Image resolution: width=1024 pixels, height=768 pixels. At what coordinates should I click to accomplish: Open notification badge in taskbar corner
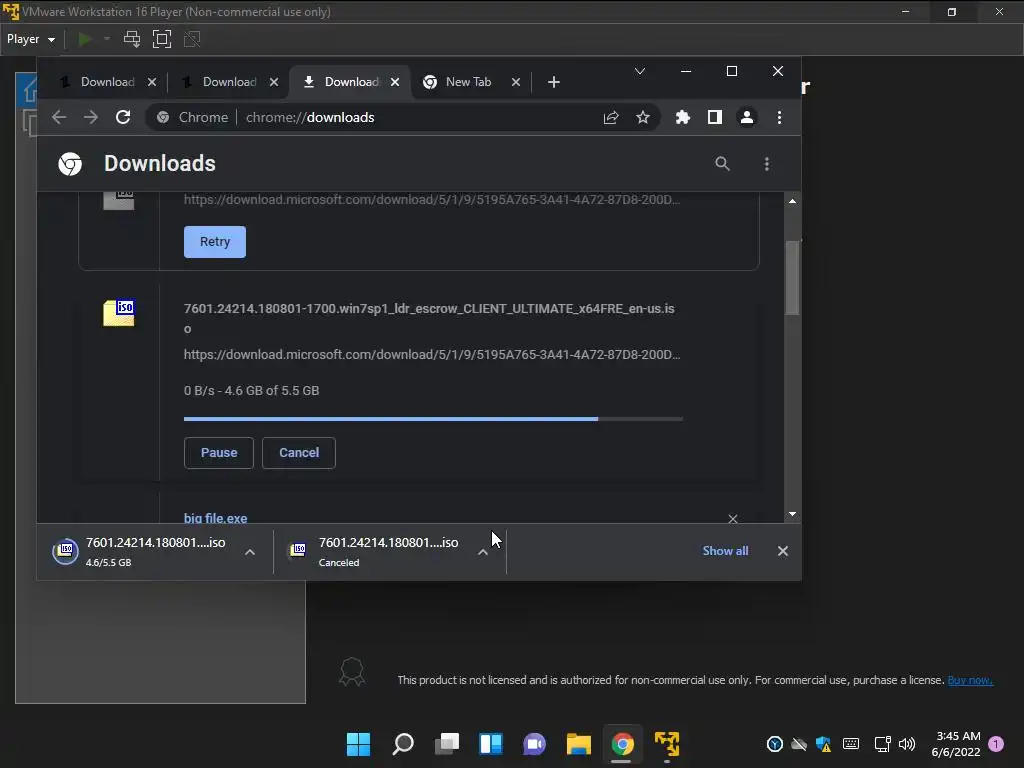point(996,744)
